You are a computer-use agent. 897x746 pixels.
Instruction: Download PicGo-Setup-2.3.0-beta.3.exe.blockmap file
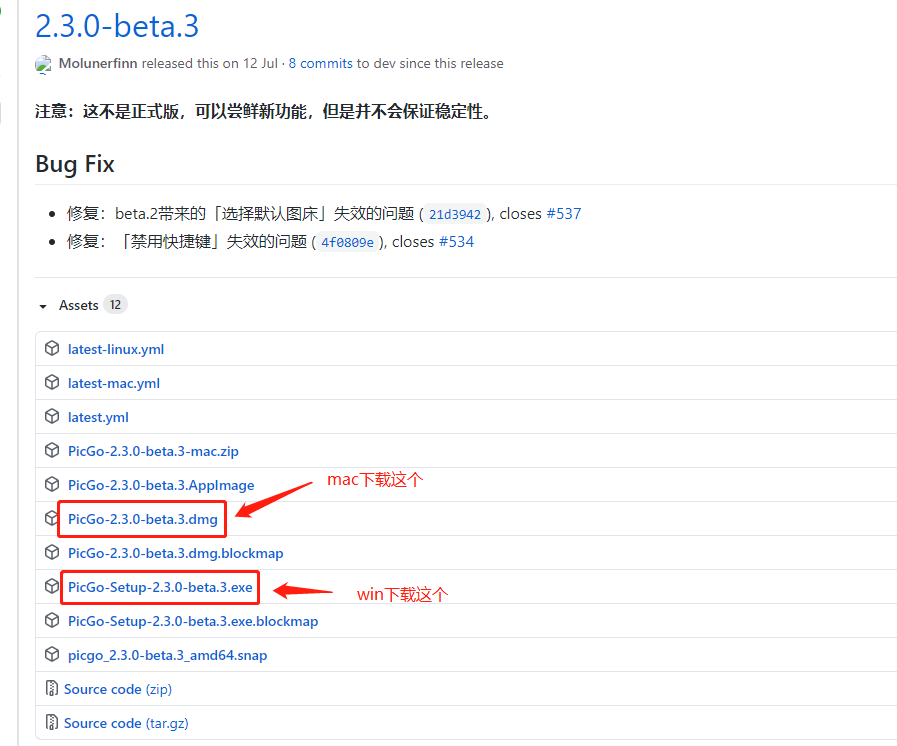coord(193,621)
